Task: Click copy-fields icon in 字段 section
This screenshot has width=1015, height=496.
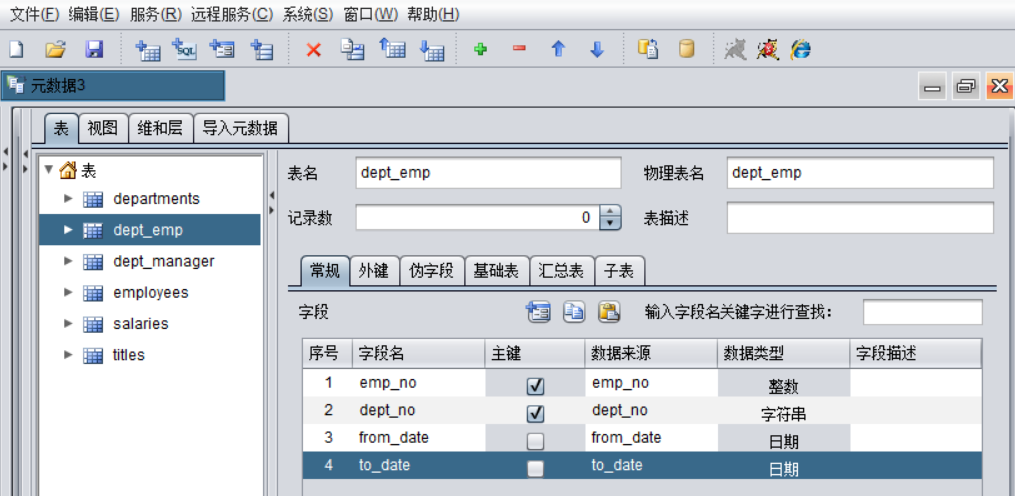Action: (574, 311)
